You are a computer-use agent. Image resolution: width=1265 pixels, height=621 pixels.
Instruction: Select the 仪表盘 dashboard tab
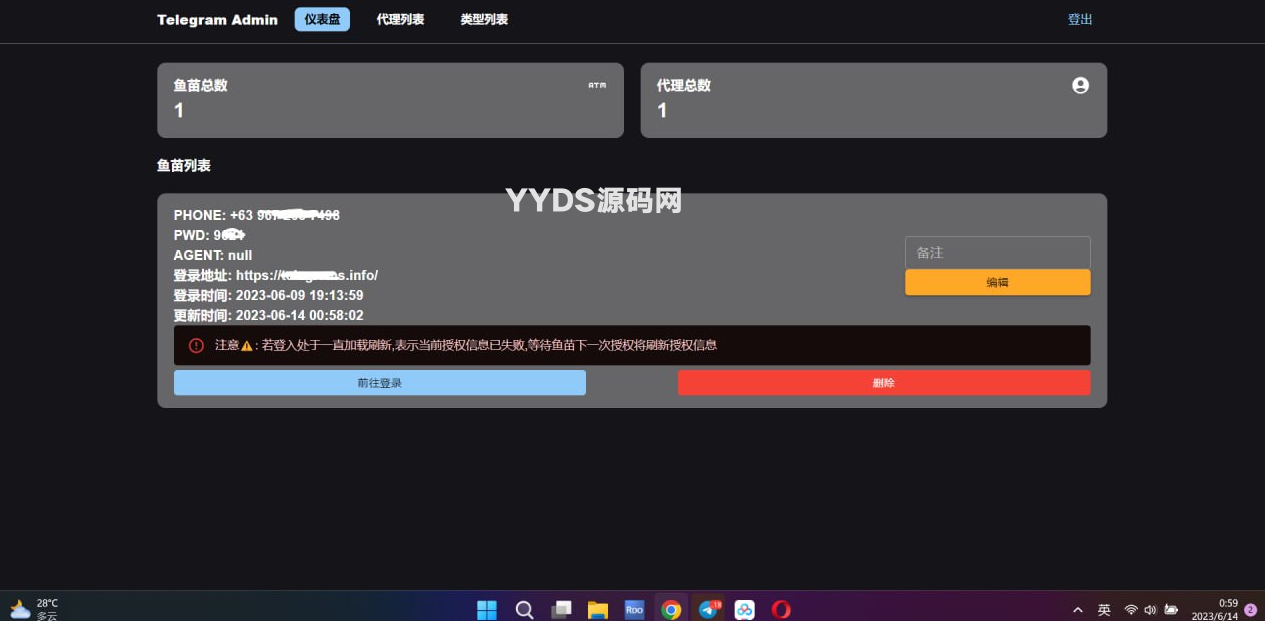(322, 20)
